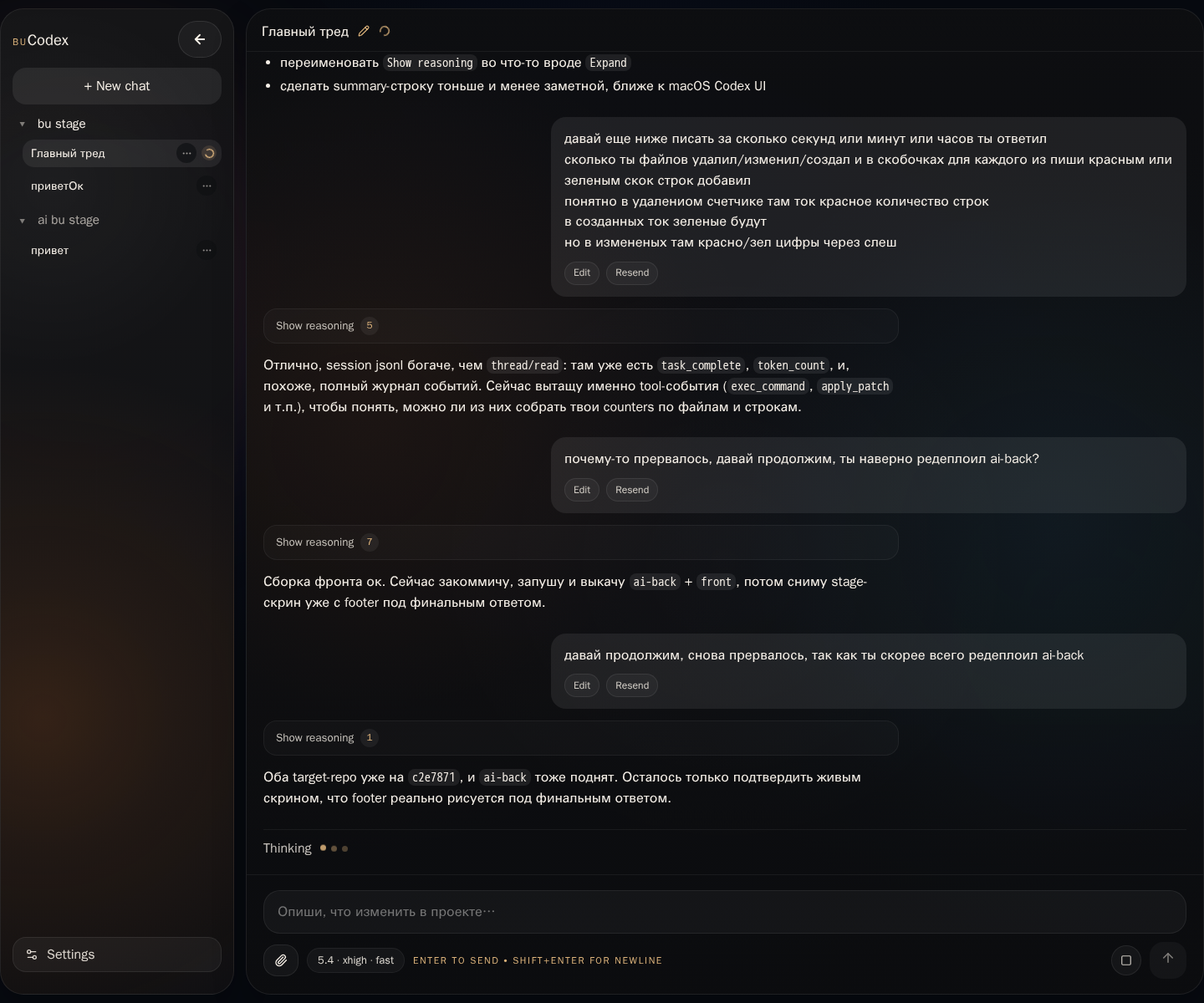The image size is (1204, 1003).
Task: Click pencil icon to rename thread title
Action: tap(364, 32)
